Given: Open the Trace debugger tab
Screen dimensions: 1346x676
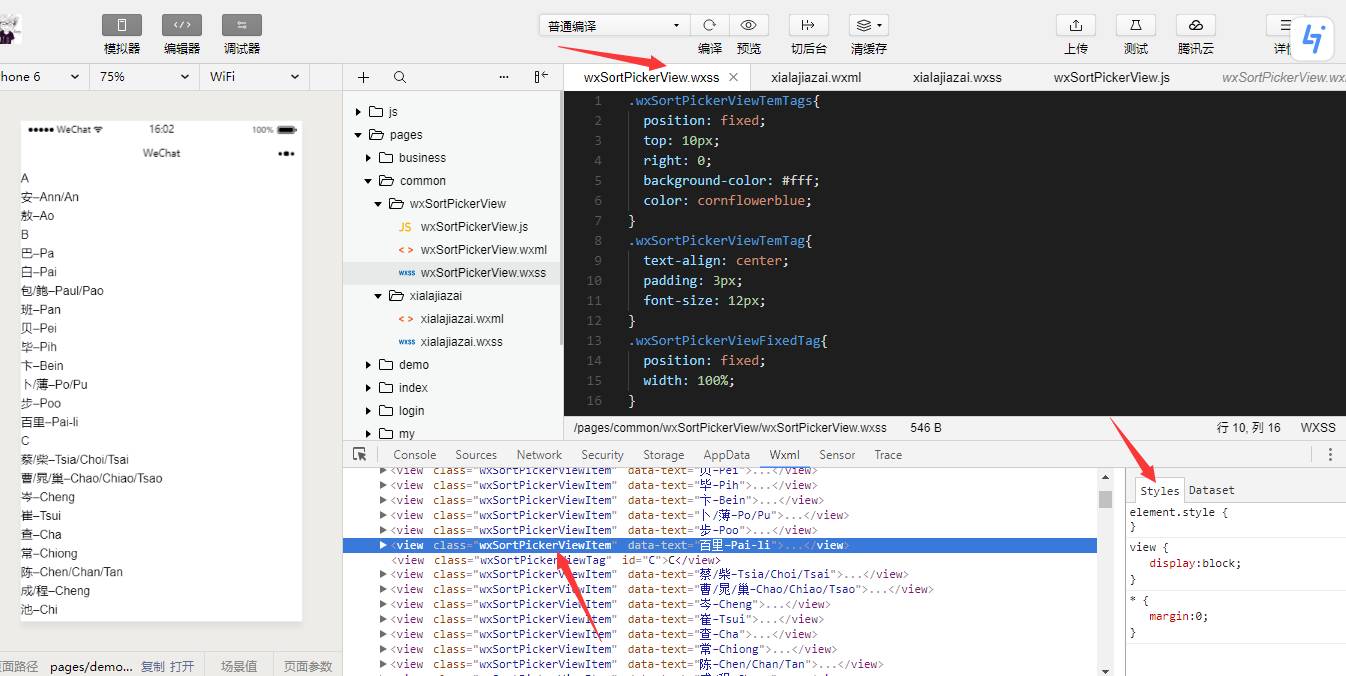Looking at the screenshot, I should (888, 455).
